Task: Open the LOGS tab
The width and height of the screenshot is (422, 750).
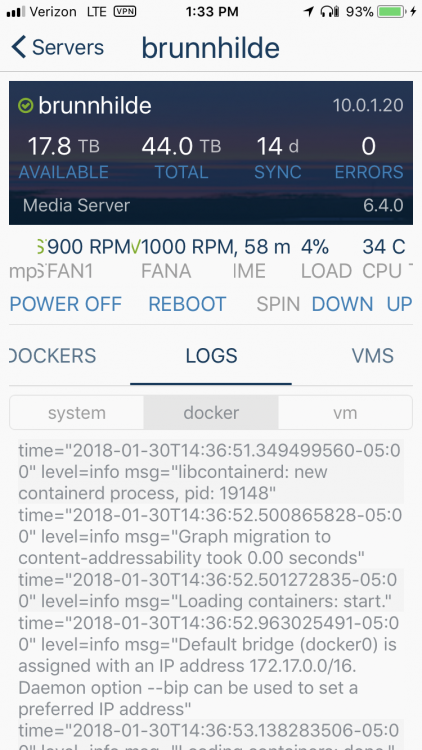Action: 211,356
